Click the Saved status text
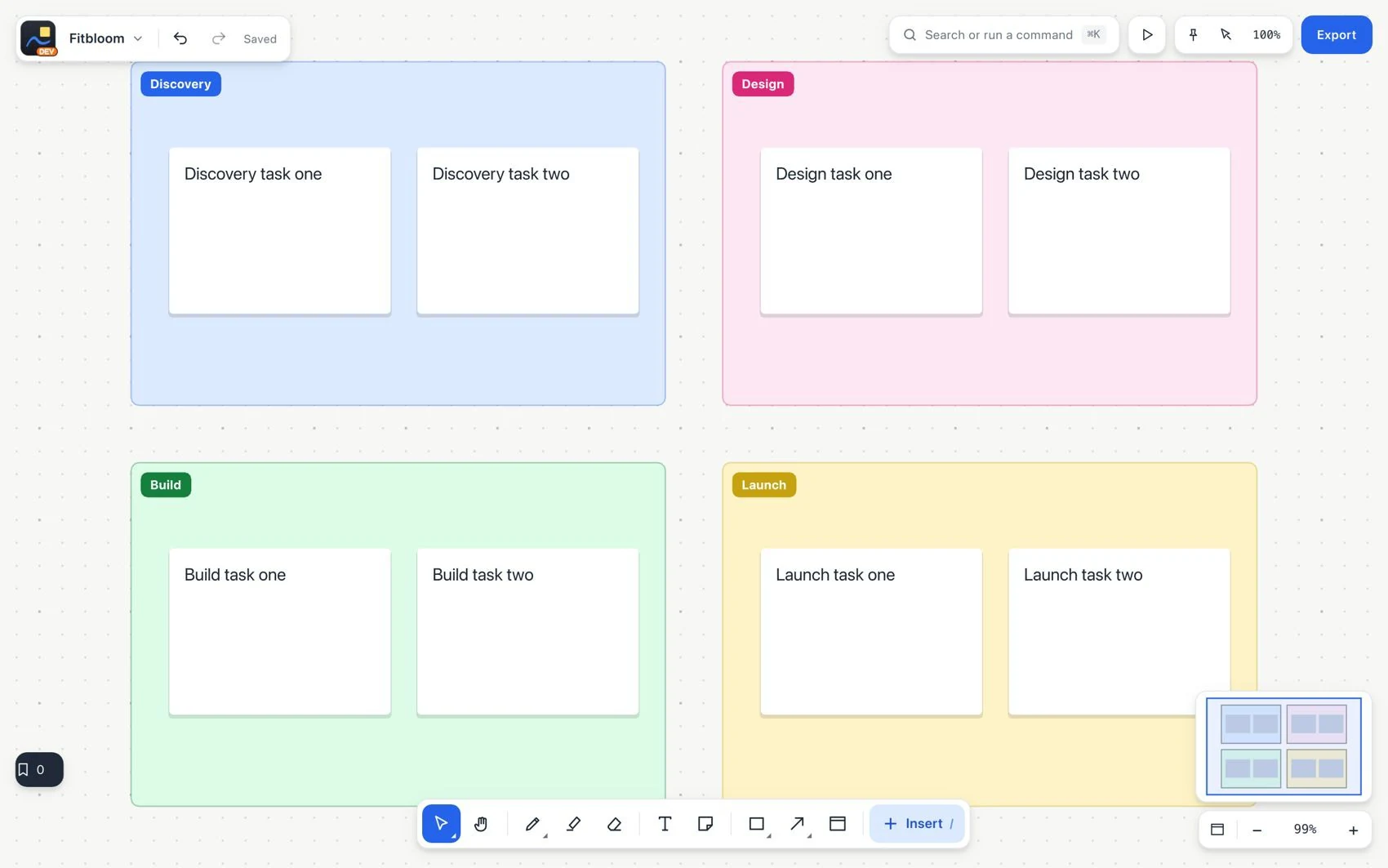The width and height of the screenshot is (1388, 868). 260,39
